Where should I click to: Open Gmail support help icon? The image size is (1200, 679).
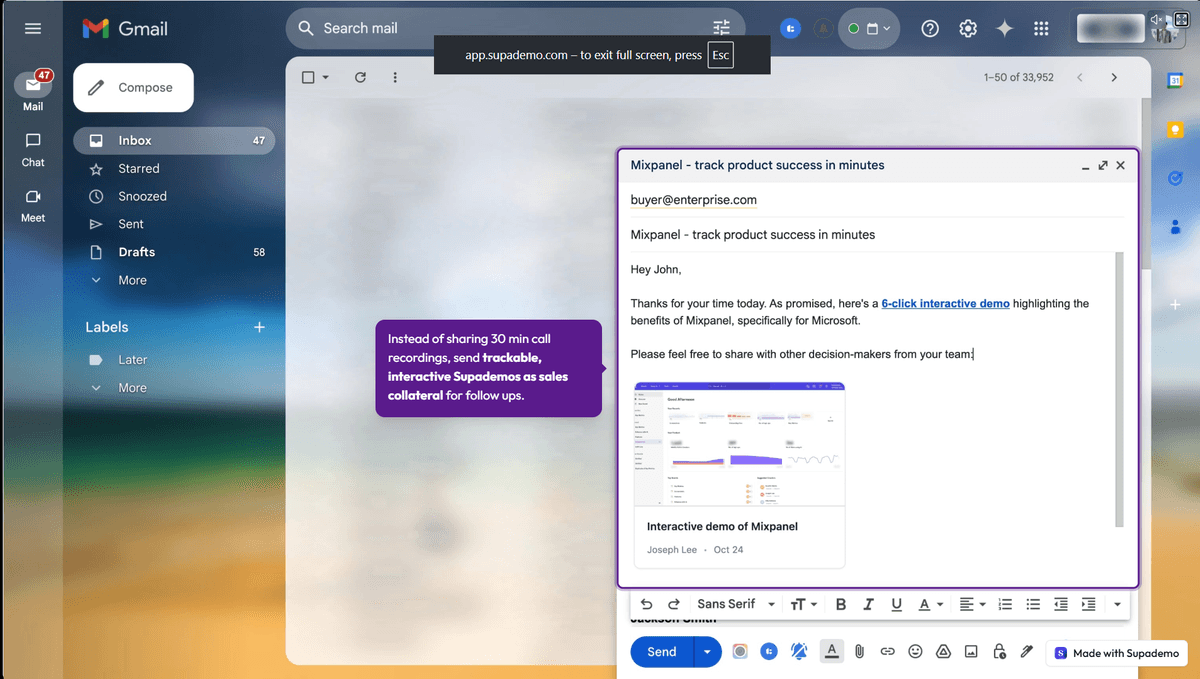930,29
